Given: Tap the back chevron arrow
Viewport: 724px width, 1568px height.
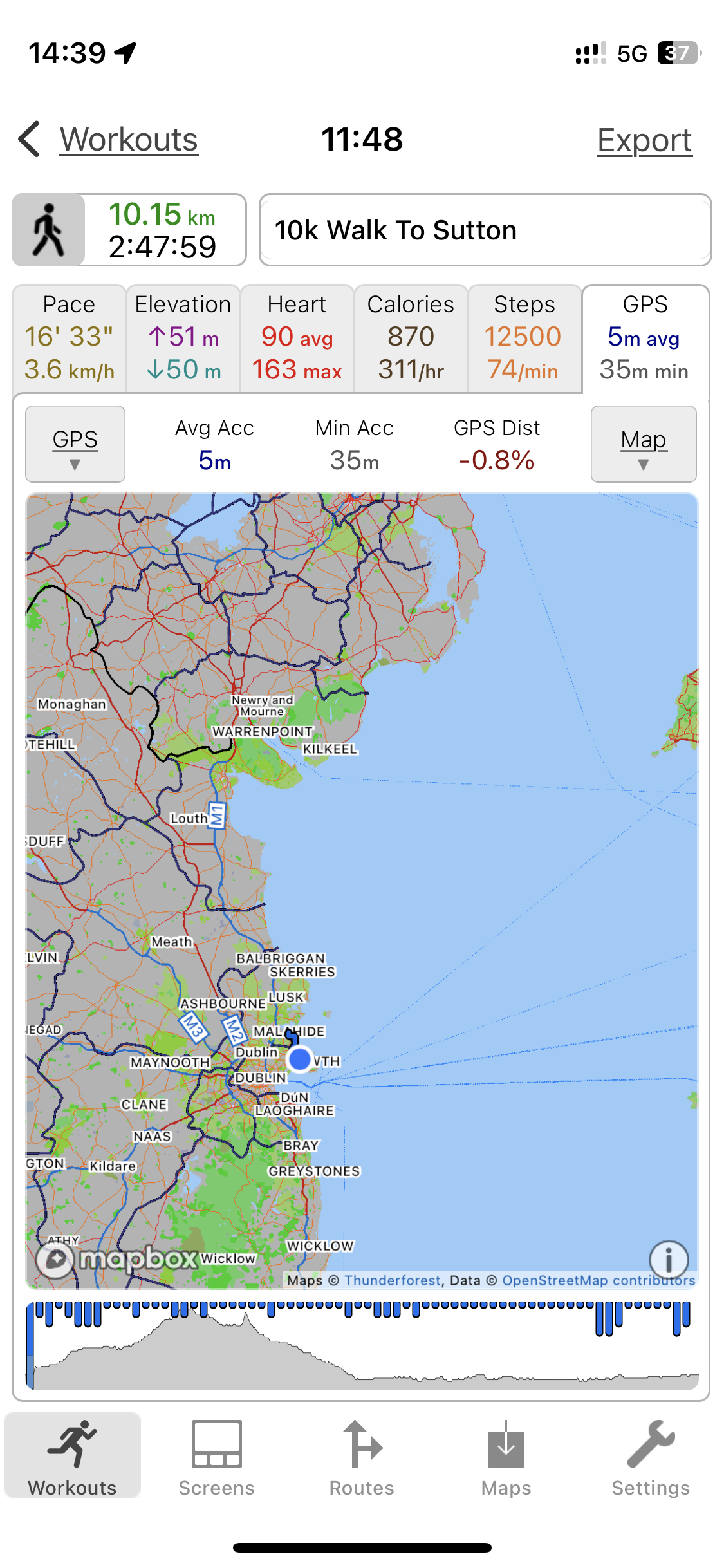Looking at the screenshot, I should [30, 139].
